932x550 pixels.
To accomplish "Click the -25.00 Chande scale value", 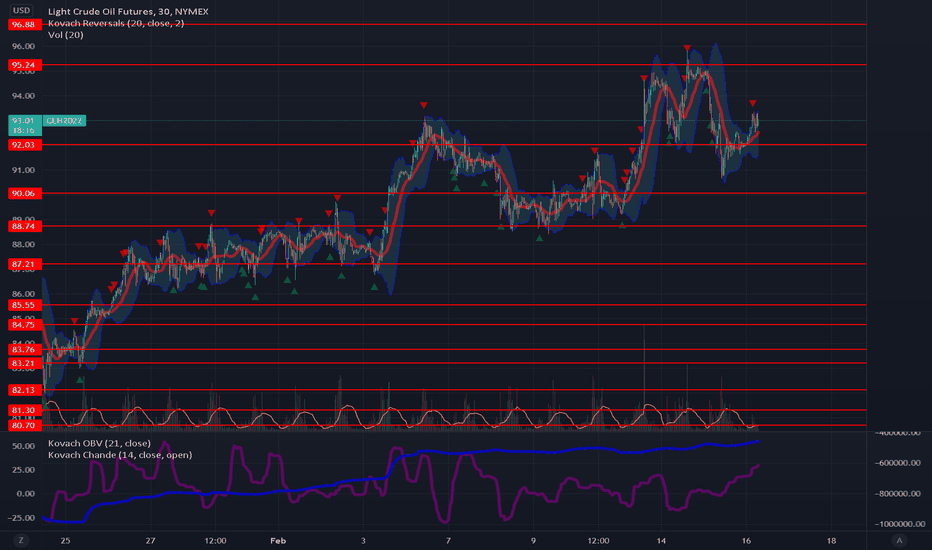I will pos(21,518).
